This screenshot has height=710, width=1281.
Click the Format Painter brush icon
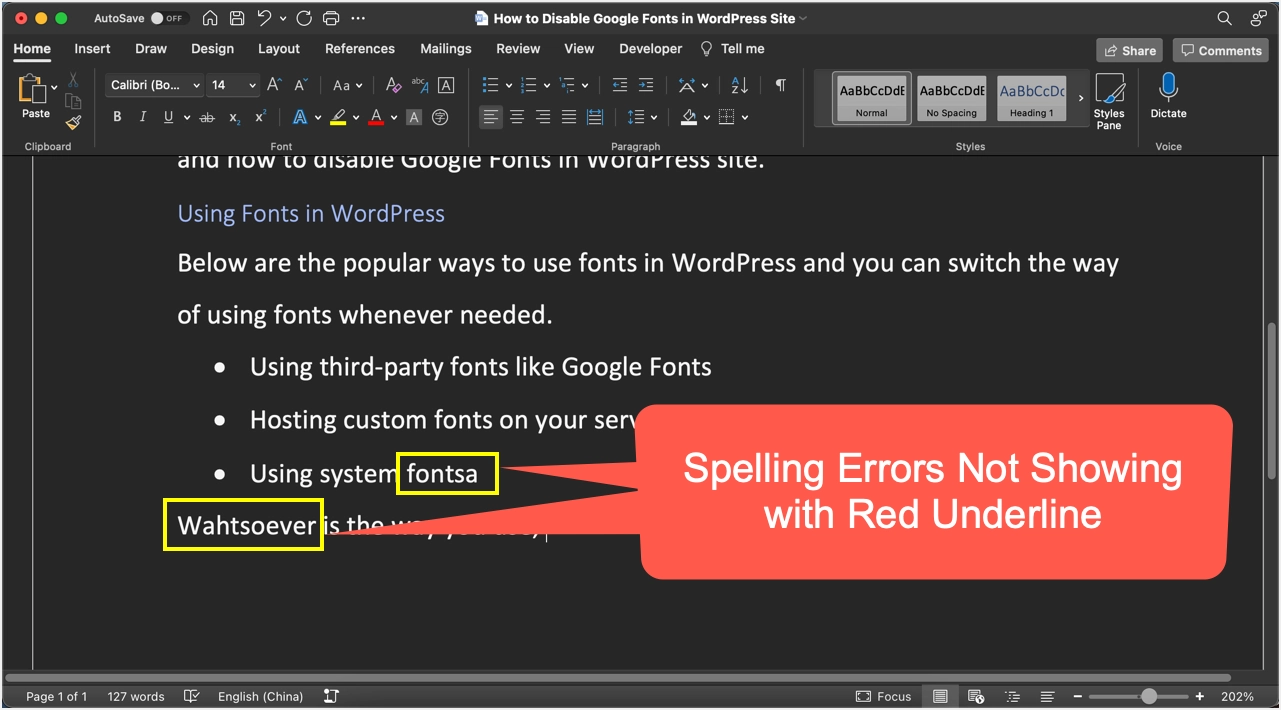point(73,122)
